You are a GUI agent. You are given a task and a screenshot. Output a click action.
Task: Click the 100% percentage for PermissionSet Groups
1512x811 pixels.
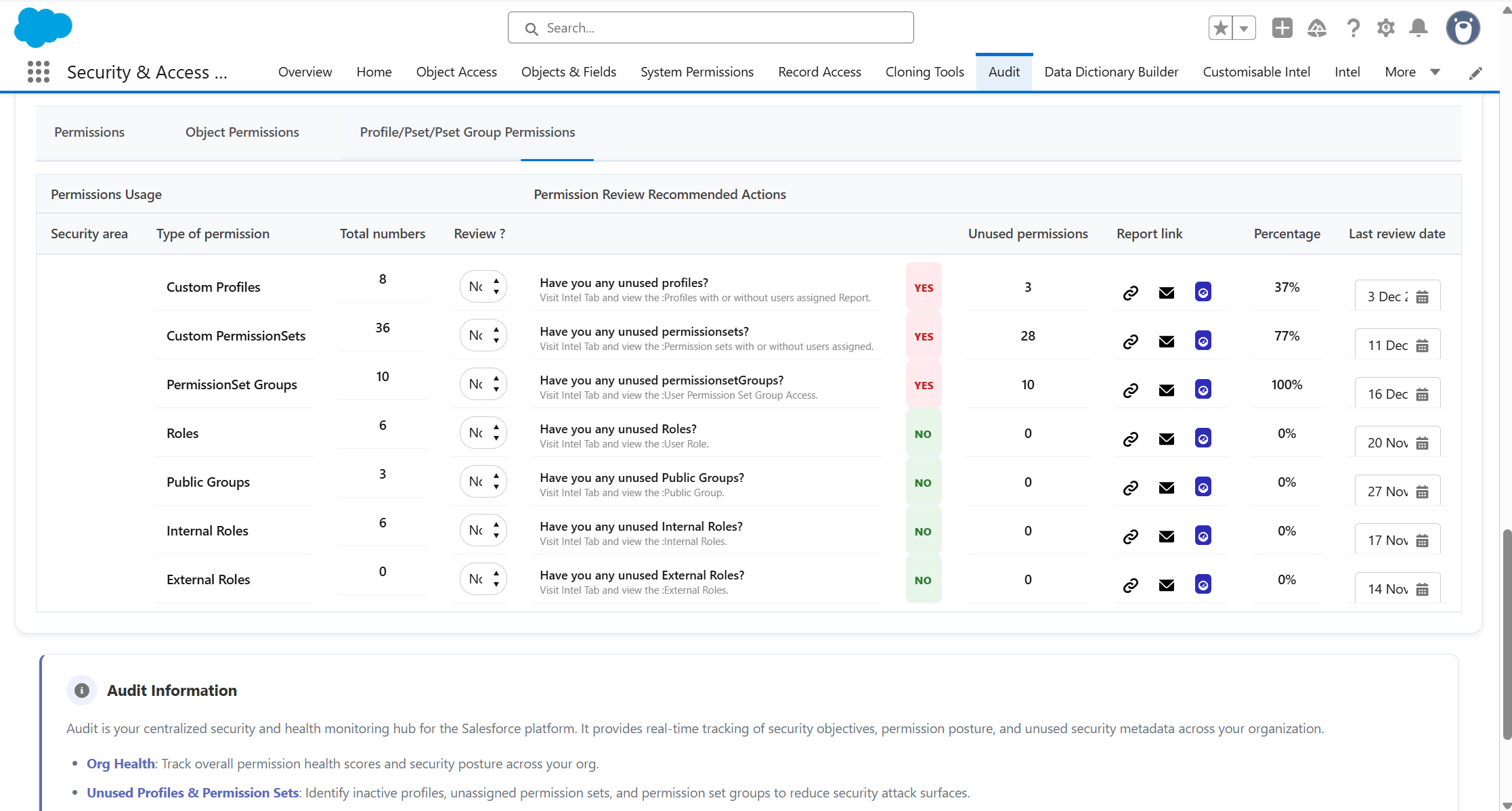[1287, 385]
